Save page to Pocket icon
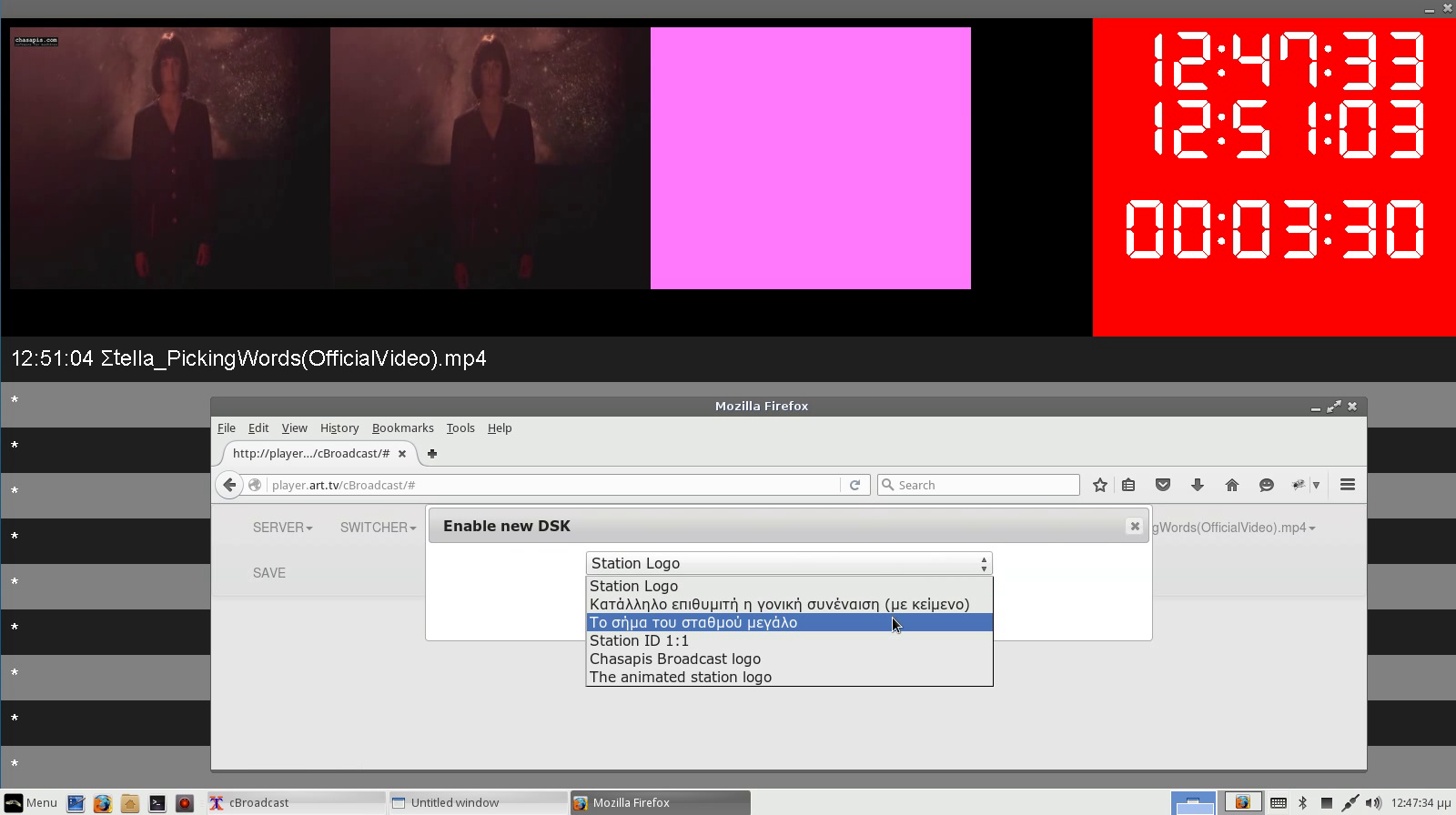 [x=1163, y=485]
